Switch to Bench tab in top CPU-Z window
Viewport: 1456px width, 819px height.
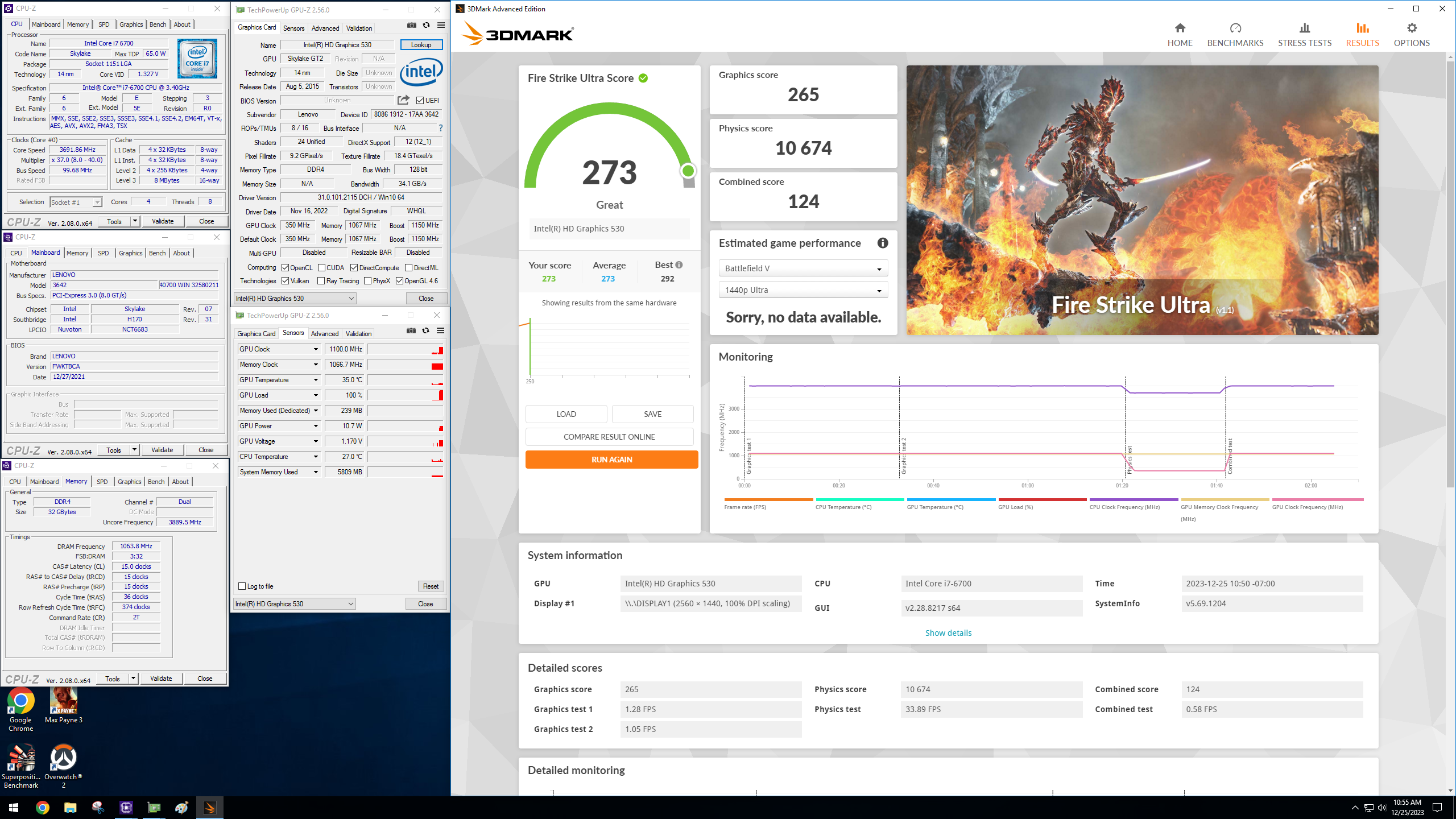158,24
